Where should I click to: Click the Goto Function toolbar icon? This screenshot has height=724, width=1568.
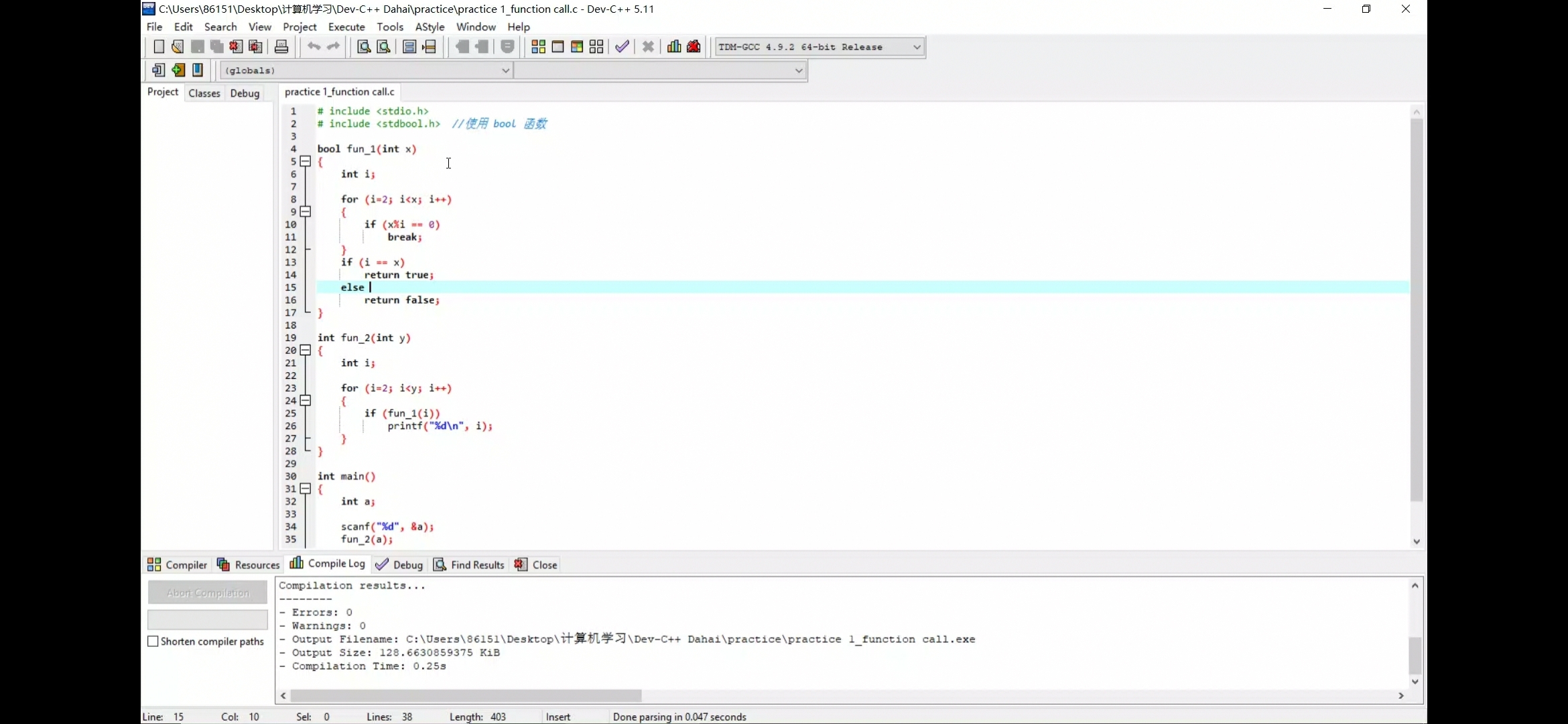(409, 47)
